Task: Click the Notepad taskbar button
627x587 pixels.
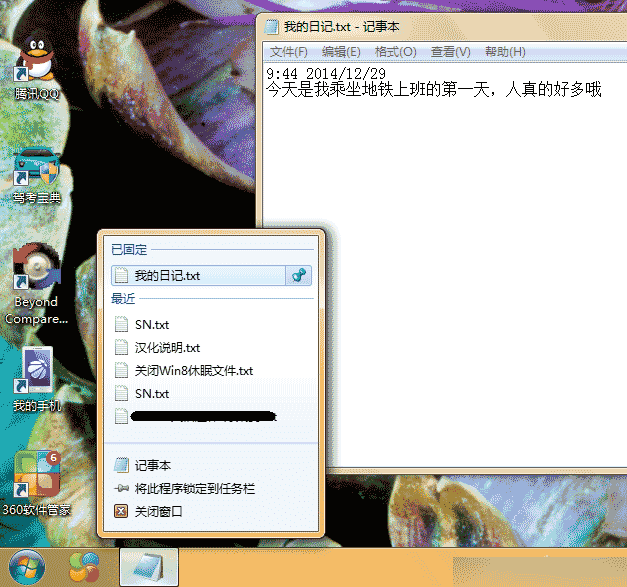Action: click(149, 567)
